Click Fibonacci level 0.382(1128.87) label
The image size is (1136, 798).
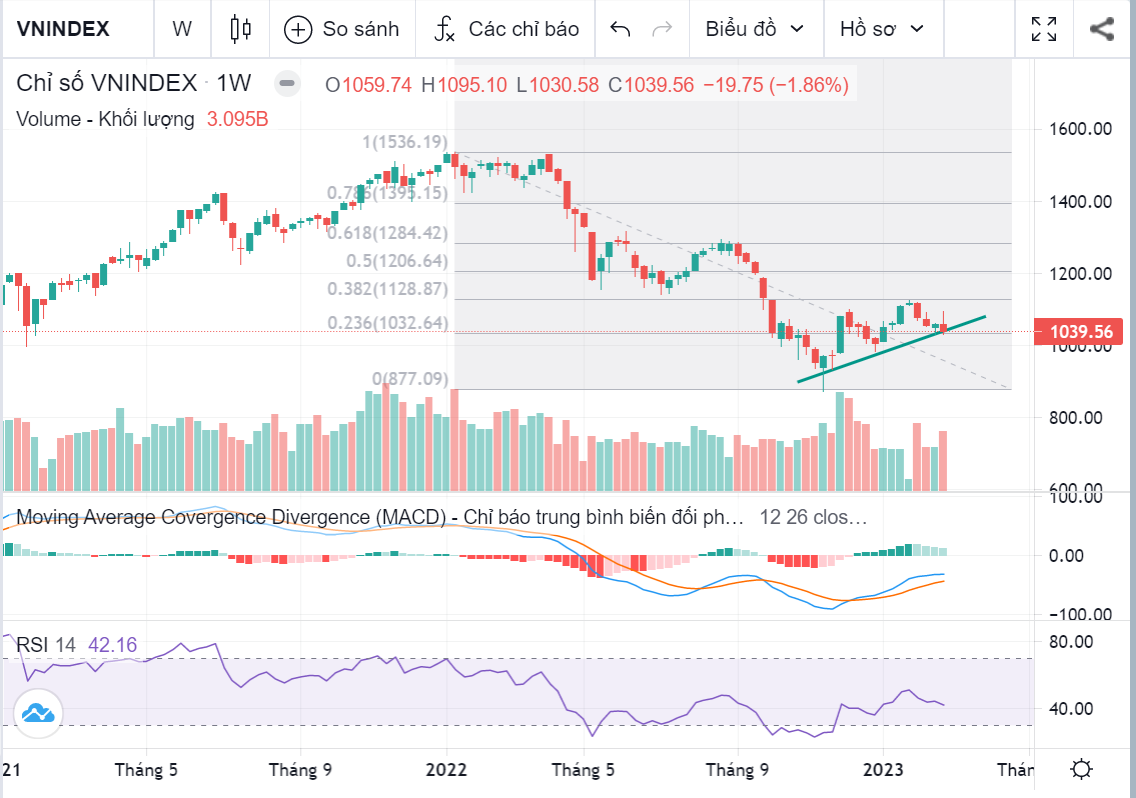click(388, 288)
